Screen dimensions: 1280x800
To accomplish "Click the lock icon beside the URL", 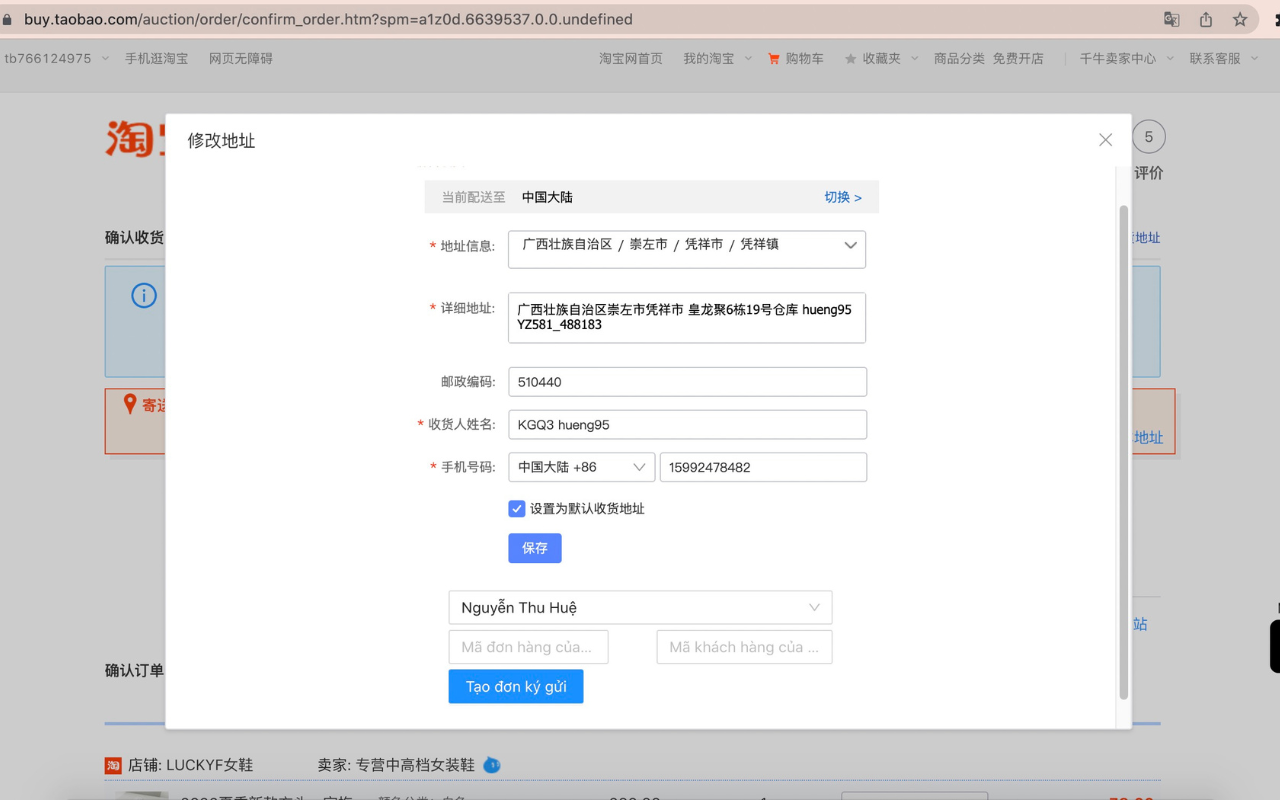I will point(8,19).
